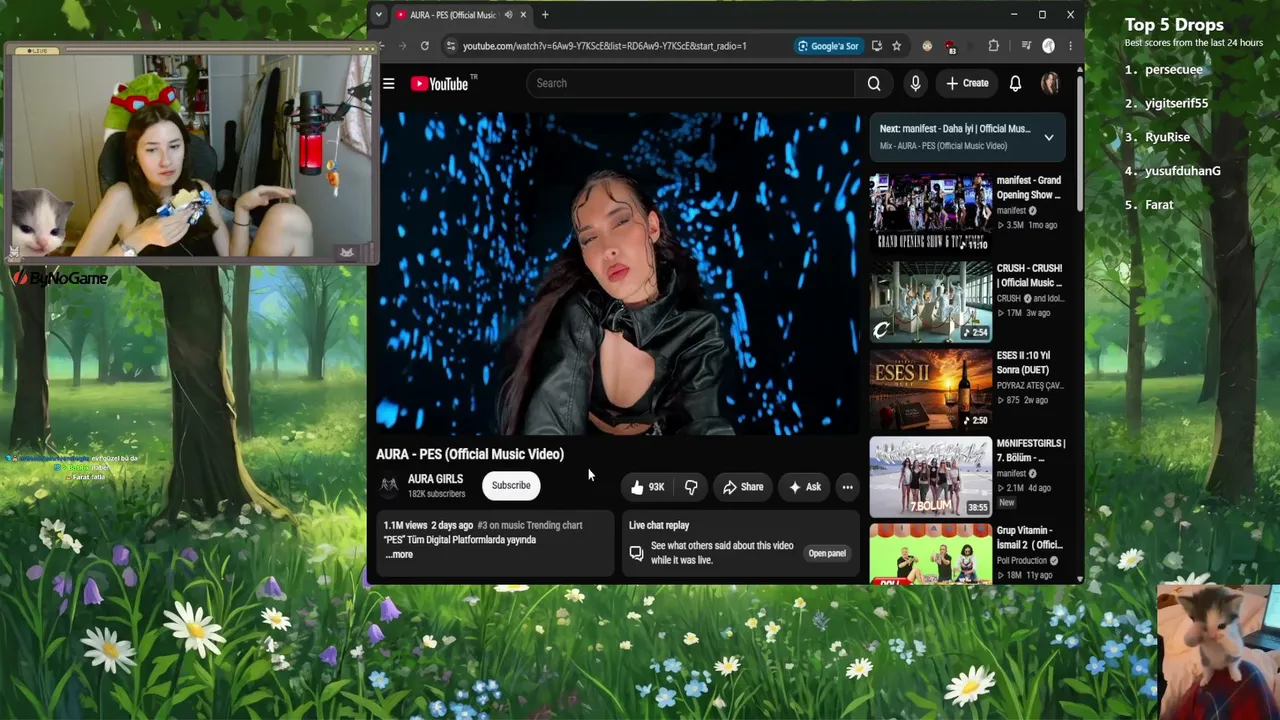
Task: Click the 'AURA - PES (Official Music Video)' title
Action: point(470,455)
